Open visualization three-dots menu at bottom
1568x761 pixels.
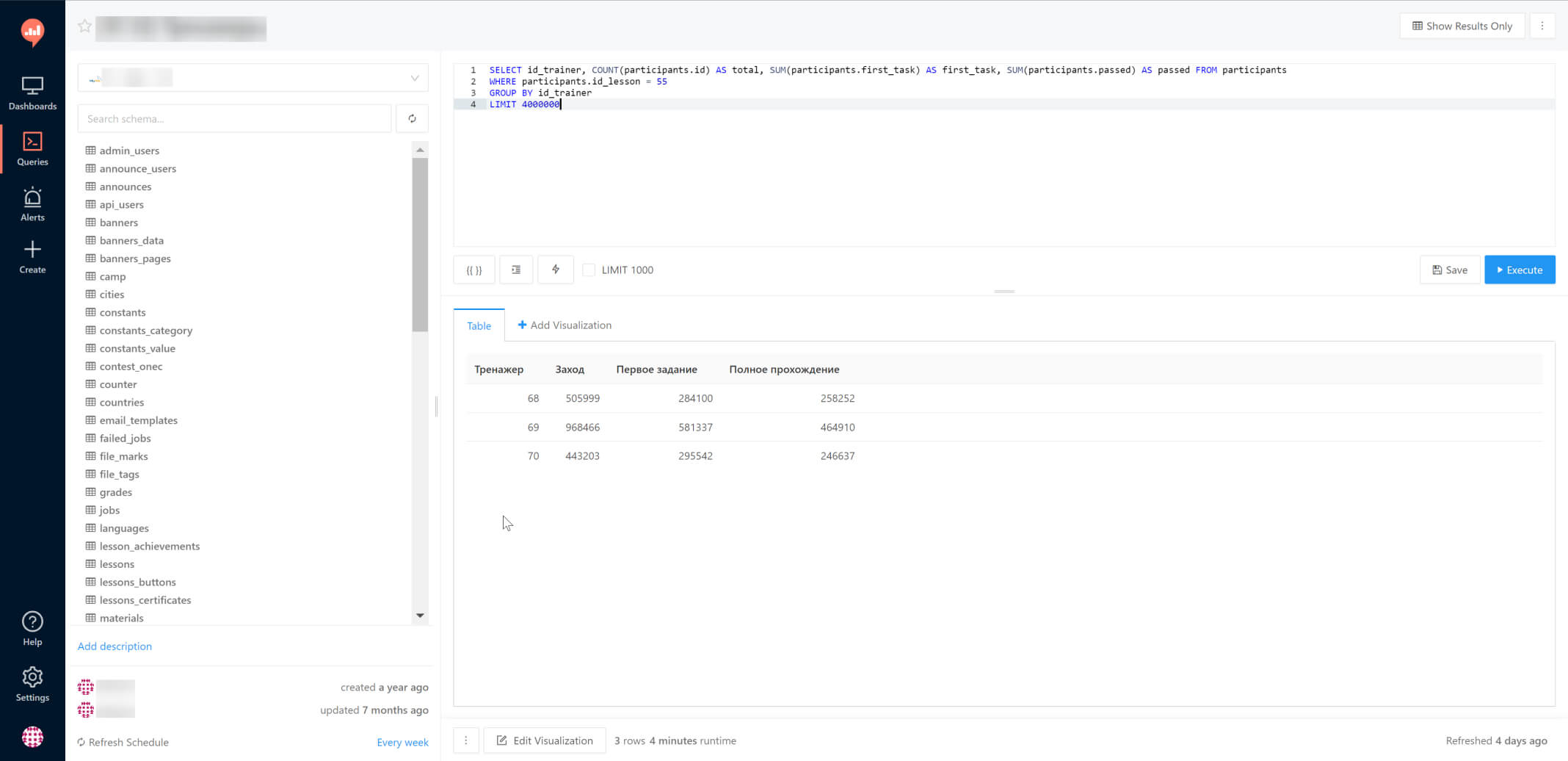click(466, 740)
